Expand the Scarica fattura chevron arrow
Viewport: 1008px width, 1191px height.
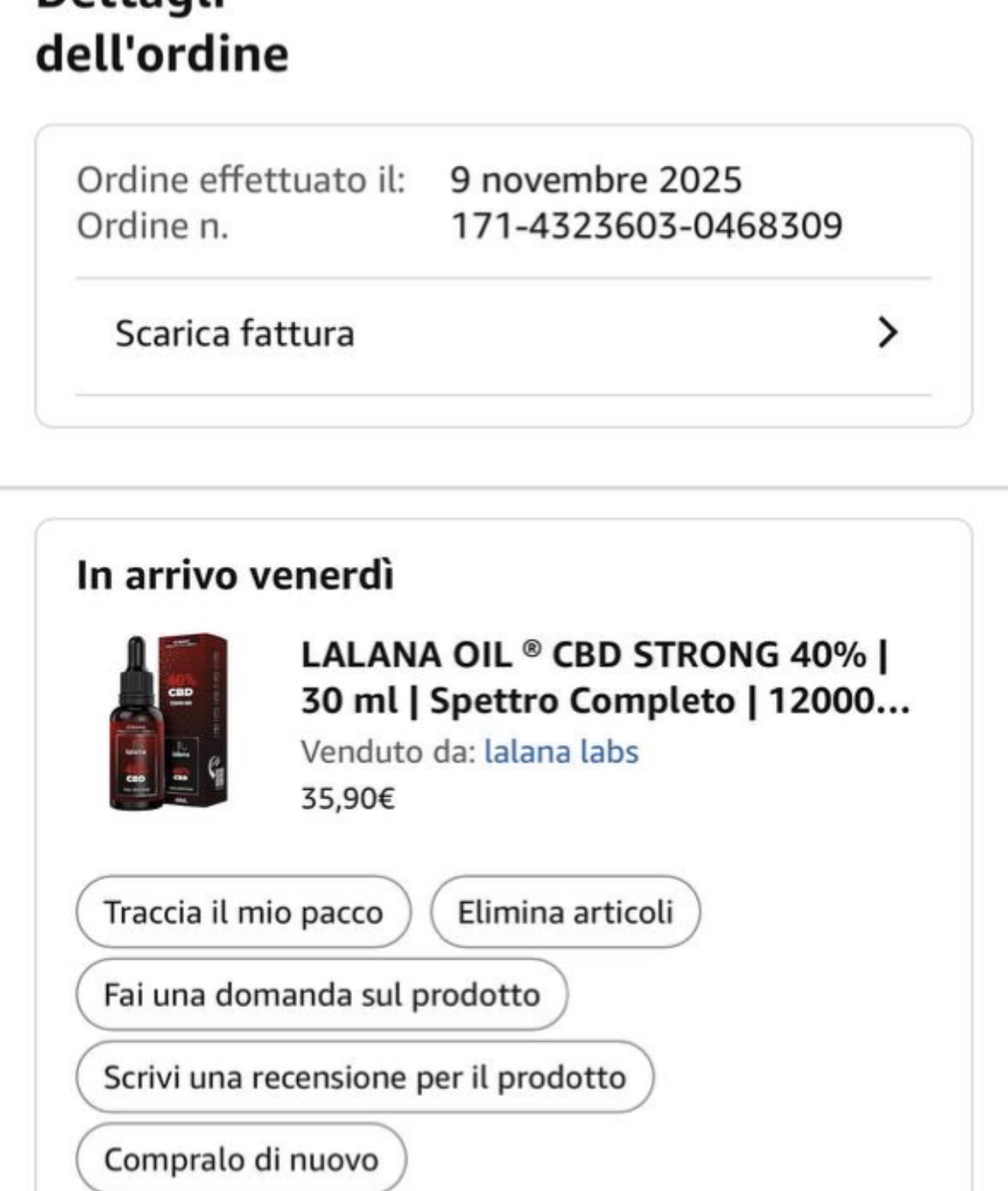pos(887,332)
